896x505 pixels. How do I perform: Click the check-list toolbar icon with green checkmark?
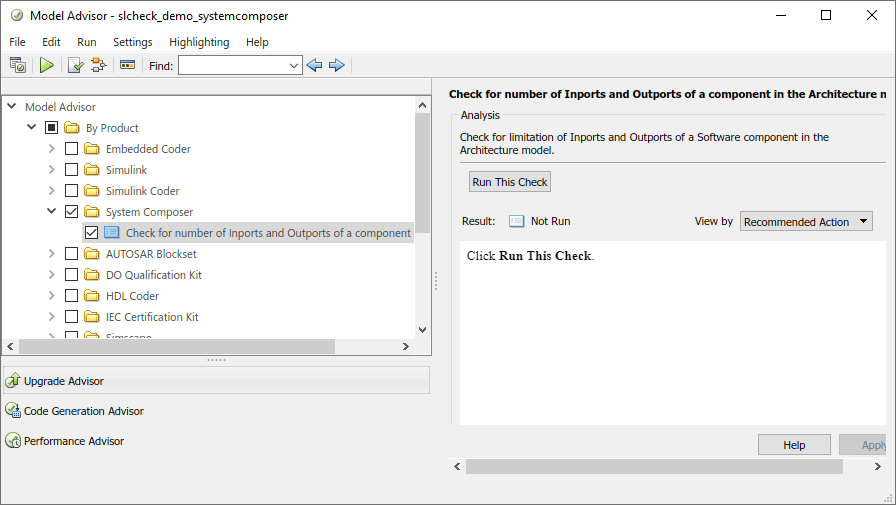(x=75, y=65)
